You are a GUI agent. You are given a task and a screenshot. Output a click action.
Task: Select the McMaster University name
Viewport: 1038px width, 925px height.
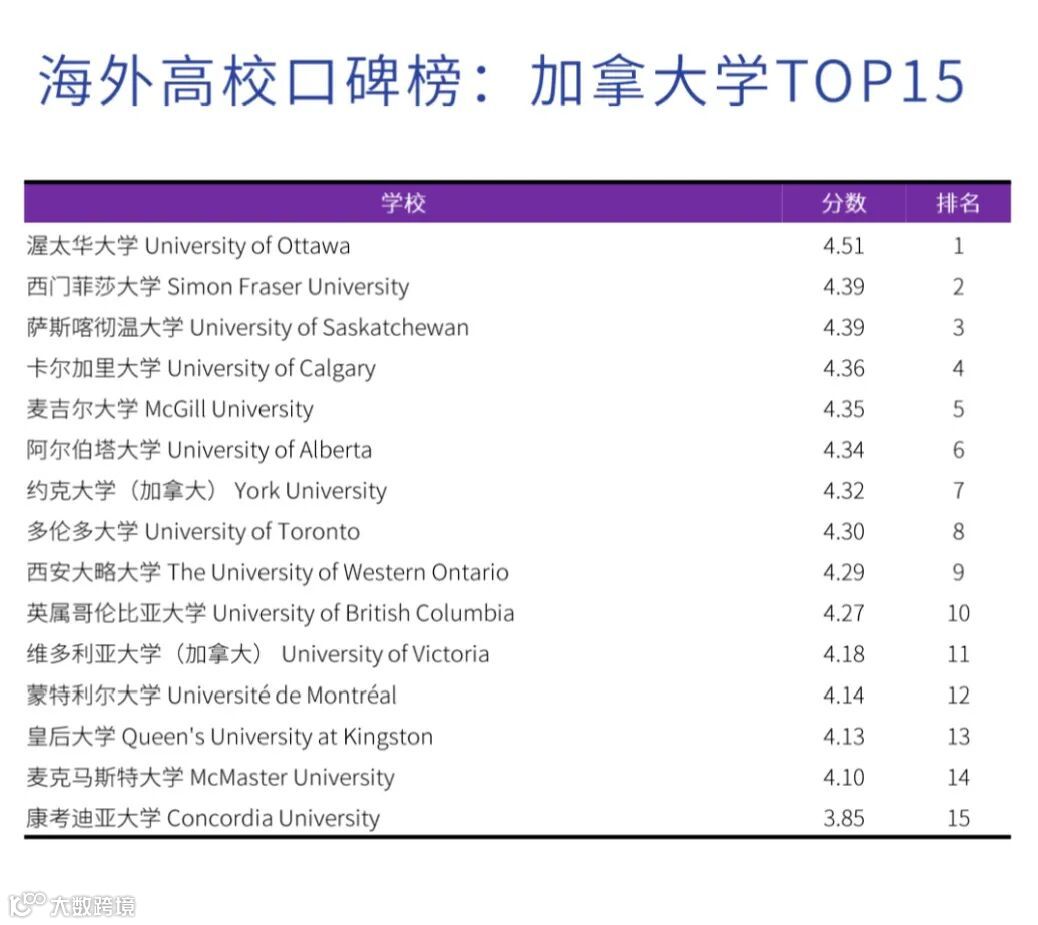tap(211, 777)
